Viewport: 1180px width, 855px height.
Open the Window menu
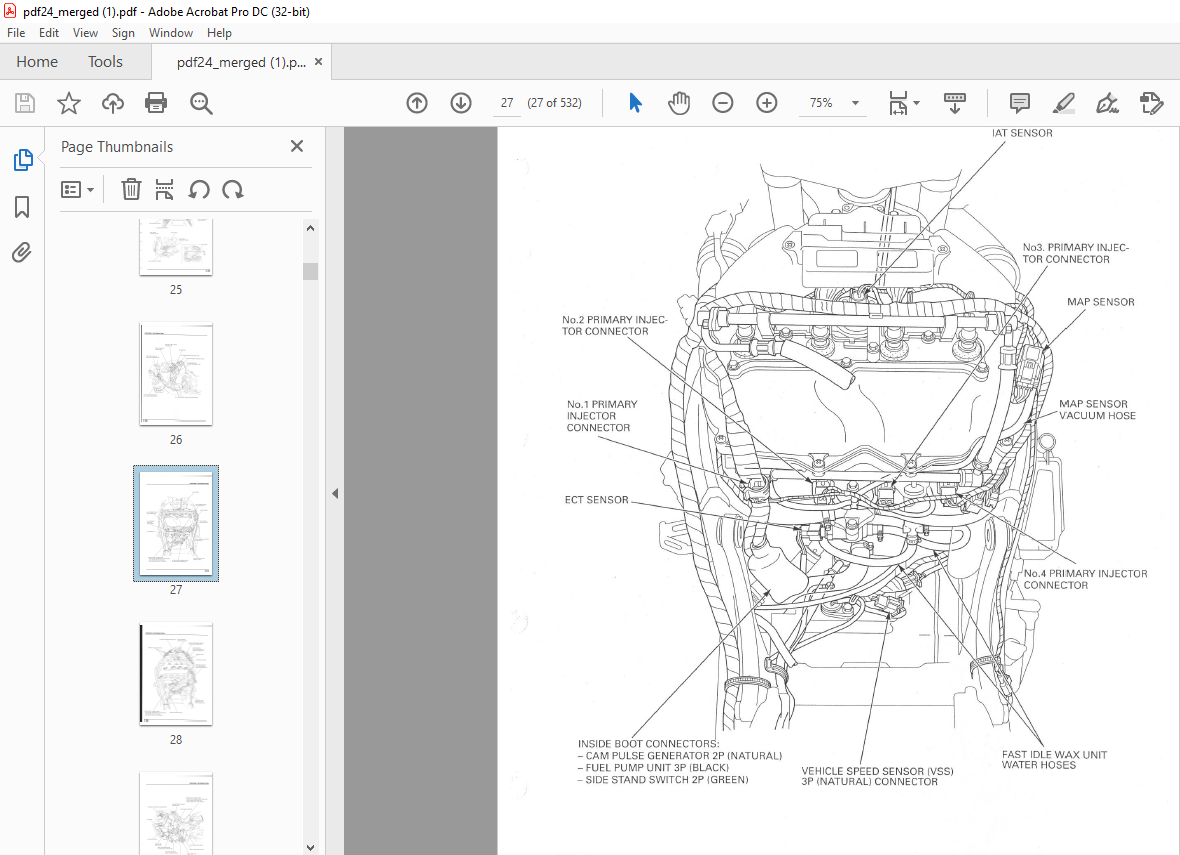[171, 32]
